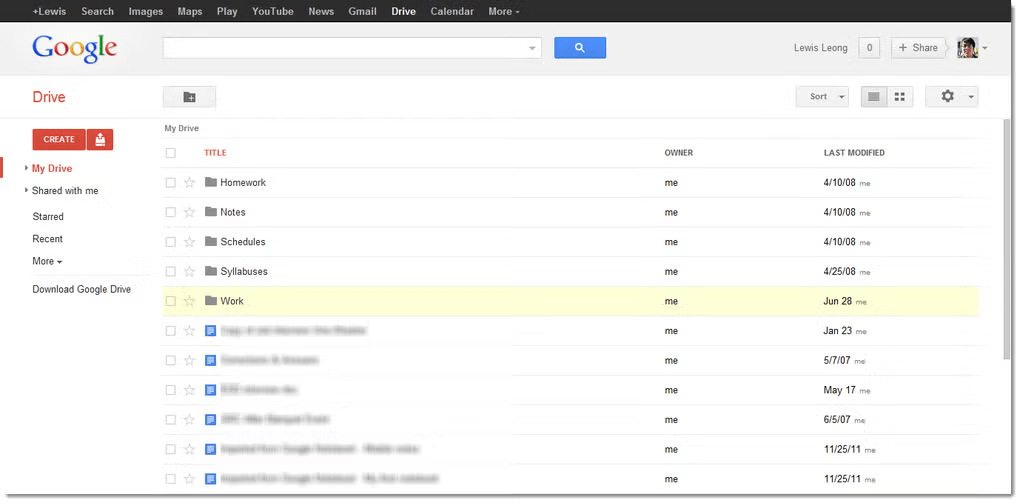Open Maps from the top bar
The width and height of the screenshot is (1020, 503).
(x=190, y=11)
